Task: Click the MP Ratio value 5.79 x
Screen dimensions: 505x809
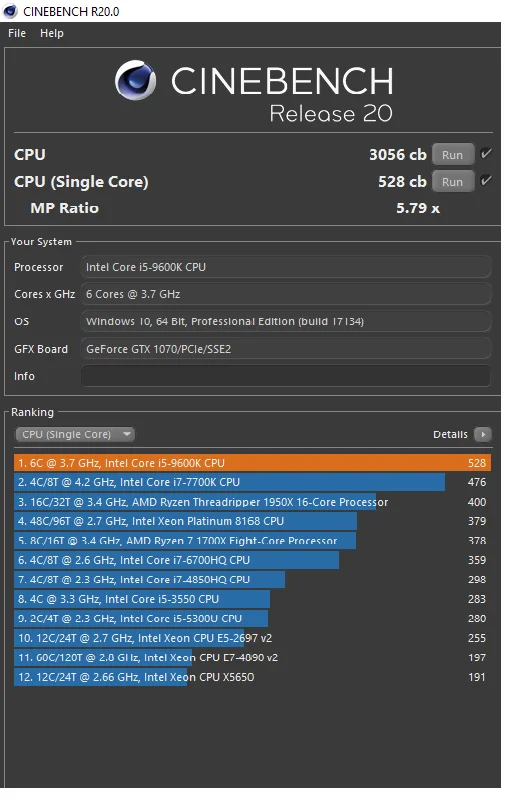Action: [418, 208]
